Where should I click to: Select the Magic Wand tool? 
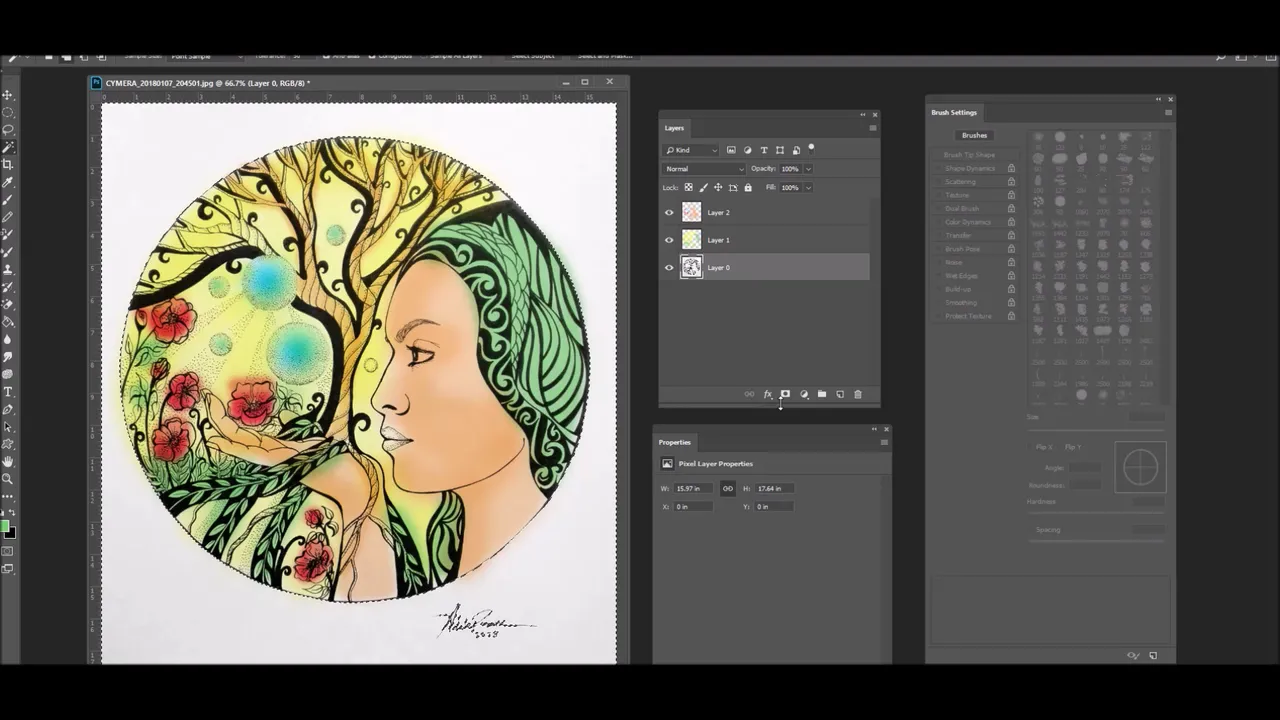click(x=8, y=147)
